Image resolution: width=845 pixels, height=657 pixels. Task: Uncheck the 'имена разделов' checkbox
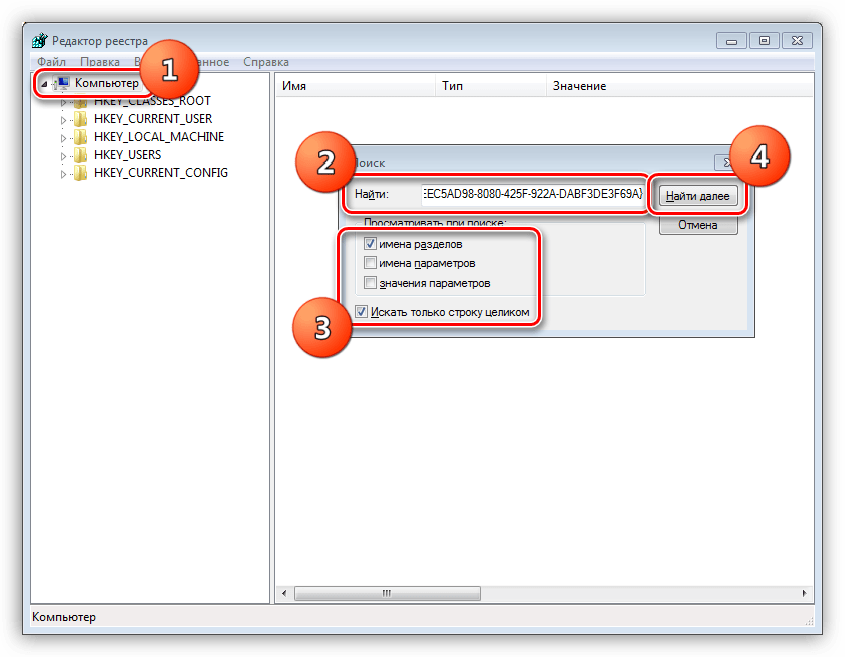[x=370, y=244]
